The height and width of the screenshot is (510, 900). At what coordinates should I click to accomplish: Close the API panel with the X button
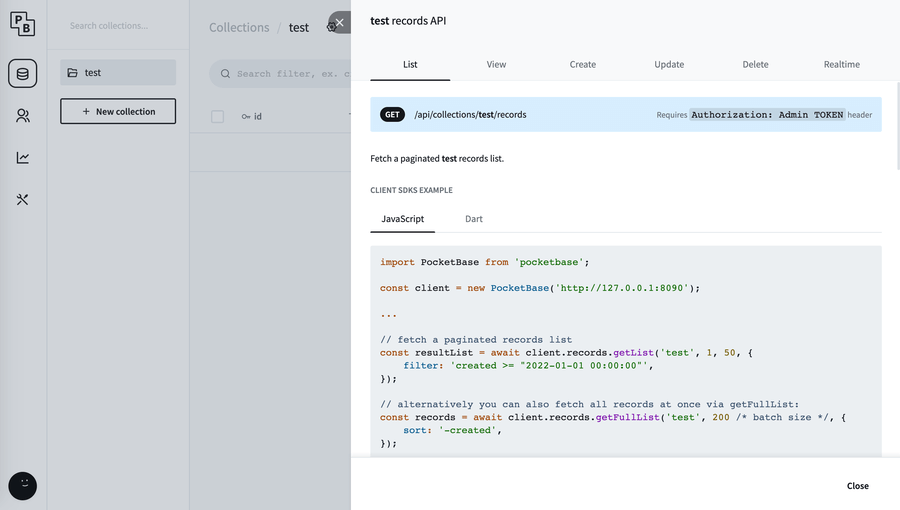pyautogui.click(x=339, y=22)
